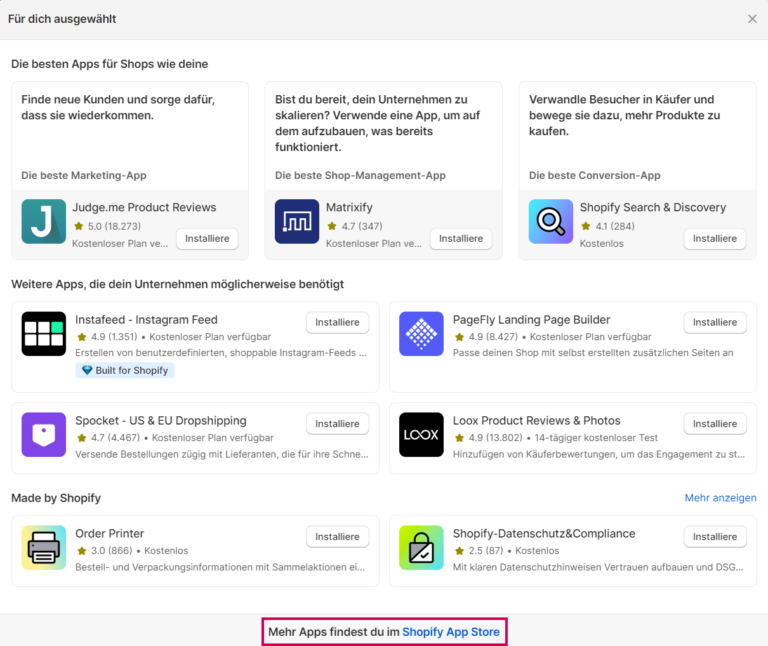Click the Shopify Search & Discovery icon
768x646 pixels.
551,222
